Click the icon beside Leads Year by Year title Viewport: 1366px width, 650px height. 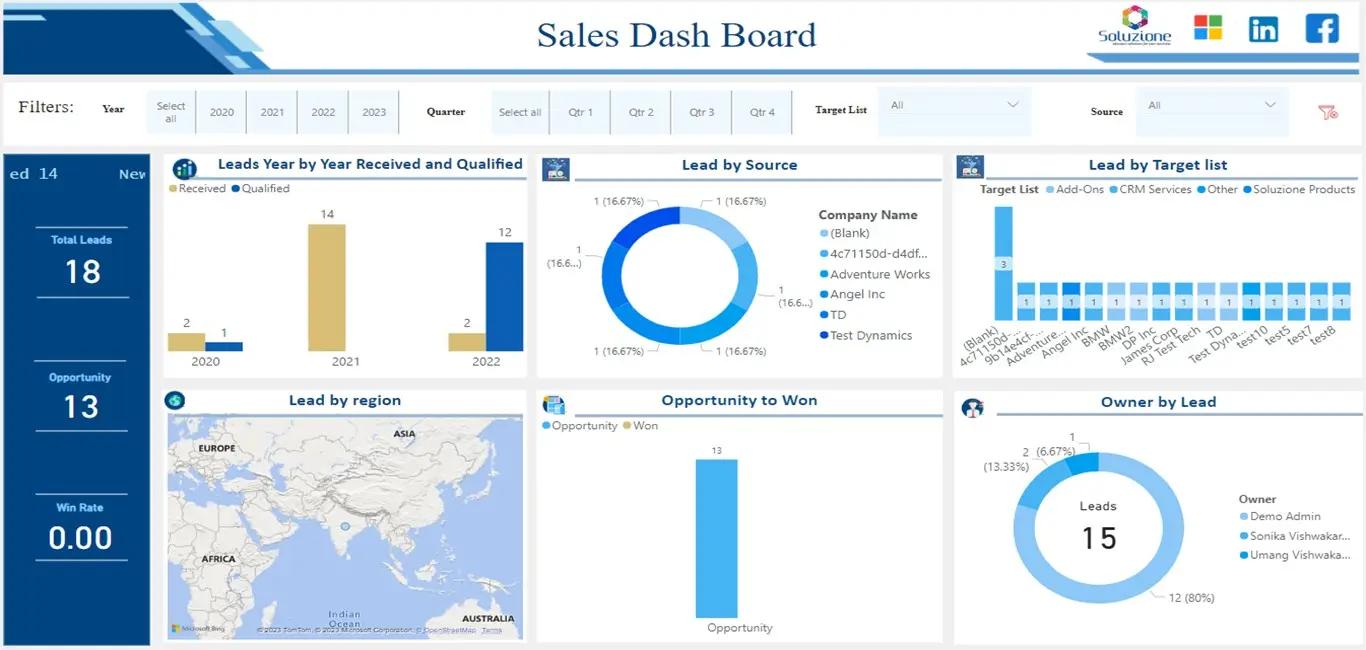click(185, 169)
